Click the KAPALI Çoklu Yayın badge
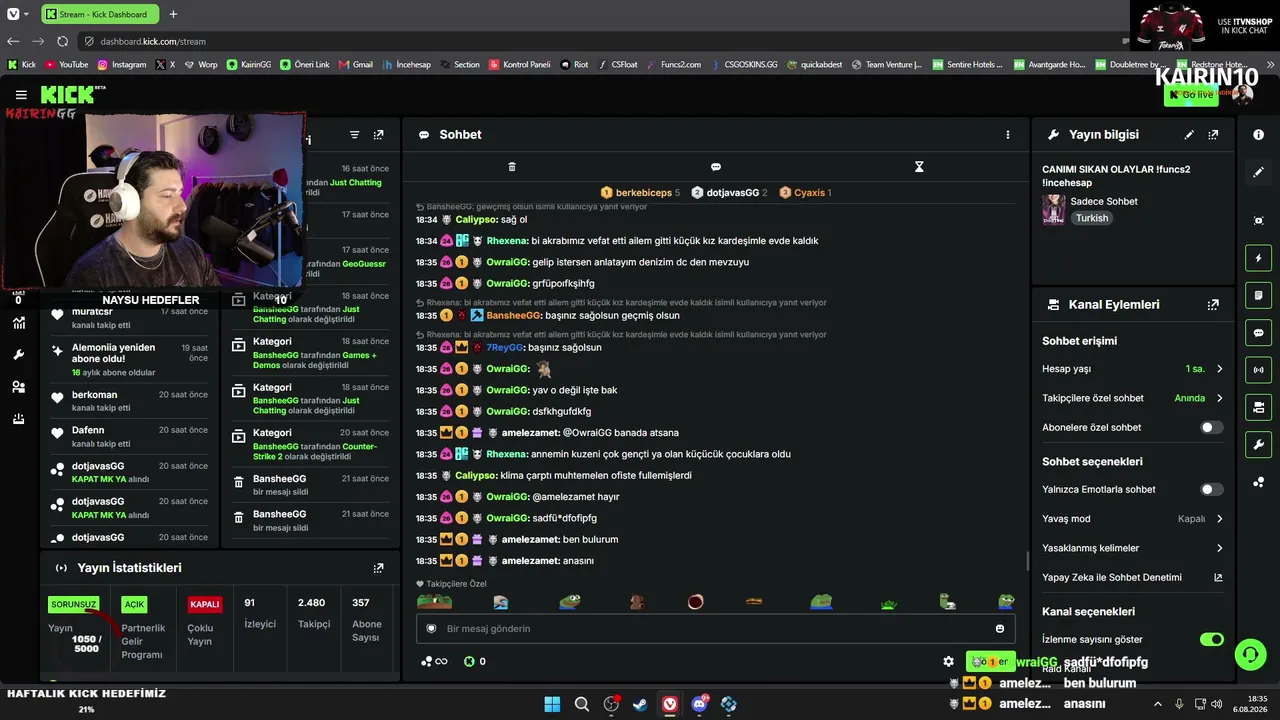Image resolution: width=1280 pixels, height=720 pixels. (x=205, y=604)
